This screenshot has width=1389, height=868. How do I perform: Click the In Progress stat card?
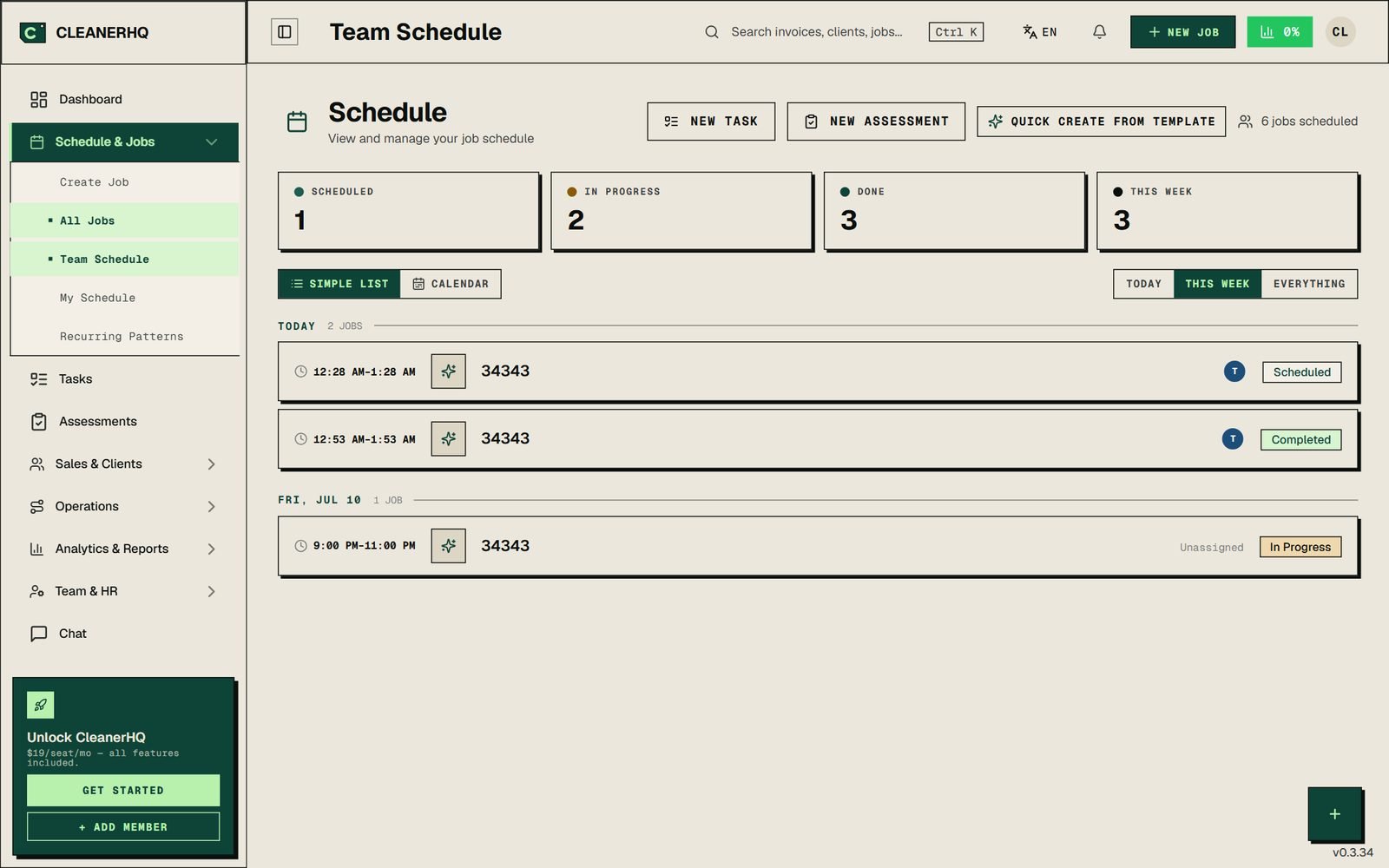(x=682, y=211)
